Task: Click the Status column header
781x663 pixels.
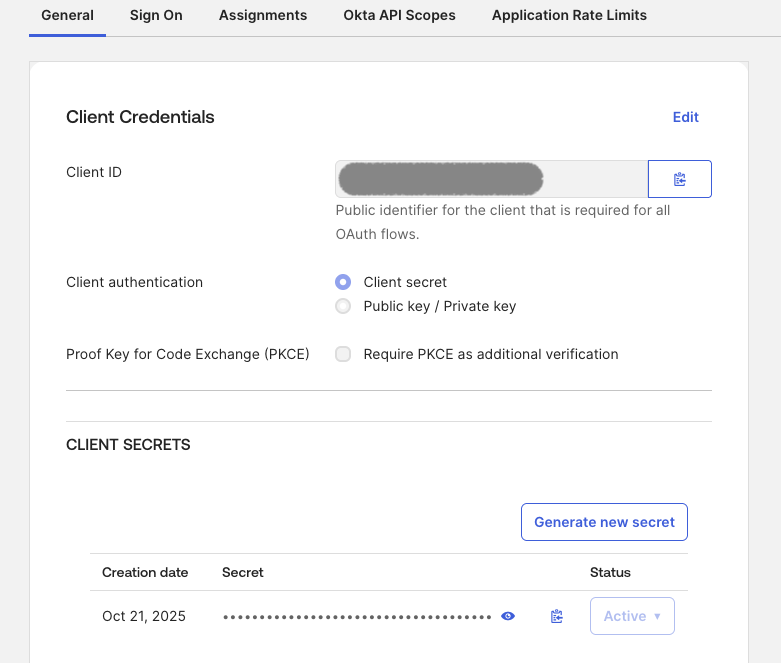Action: [x=610, y=572]
